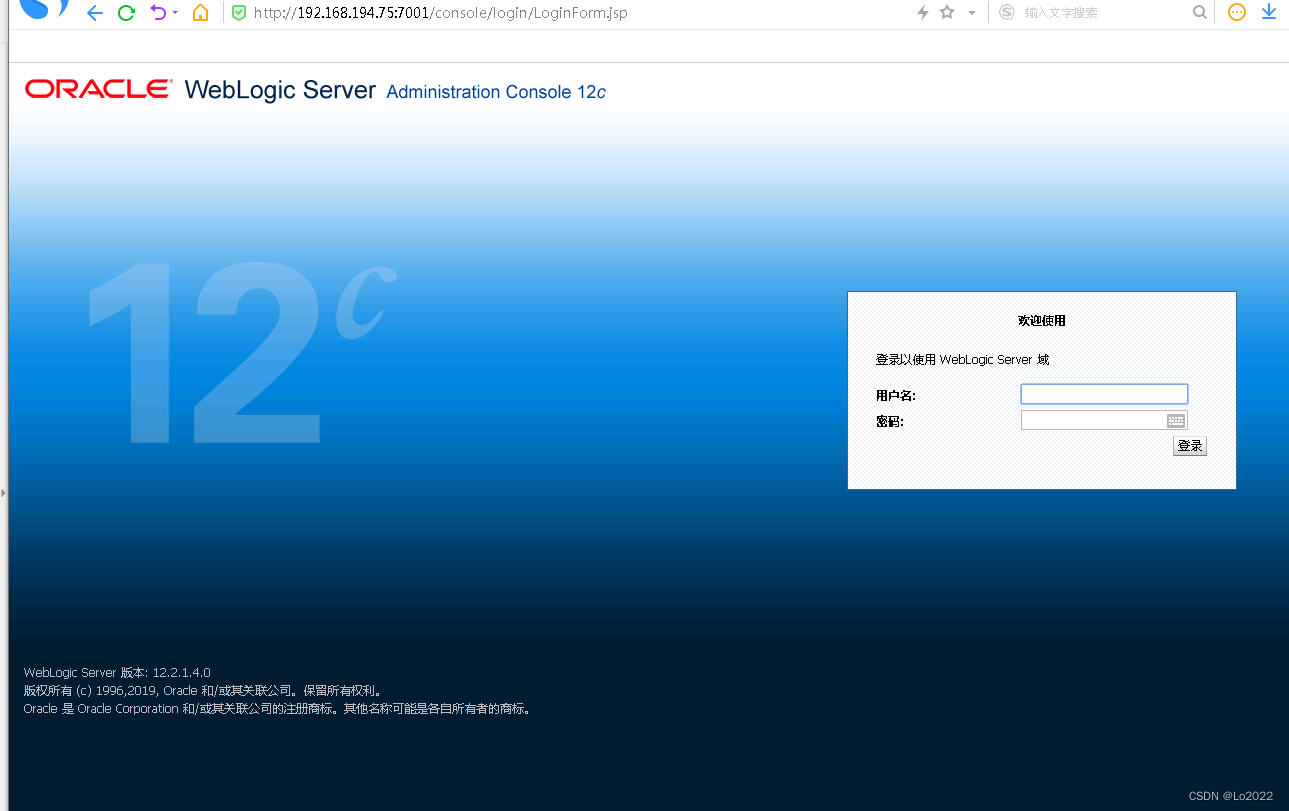Open the orange more-options circle icon
Screen dimensions: 1289x811
click(x=1237, y=13)
